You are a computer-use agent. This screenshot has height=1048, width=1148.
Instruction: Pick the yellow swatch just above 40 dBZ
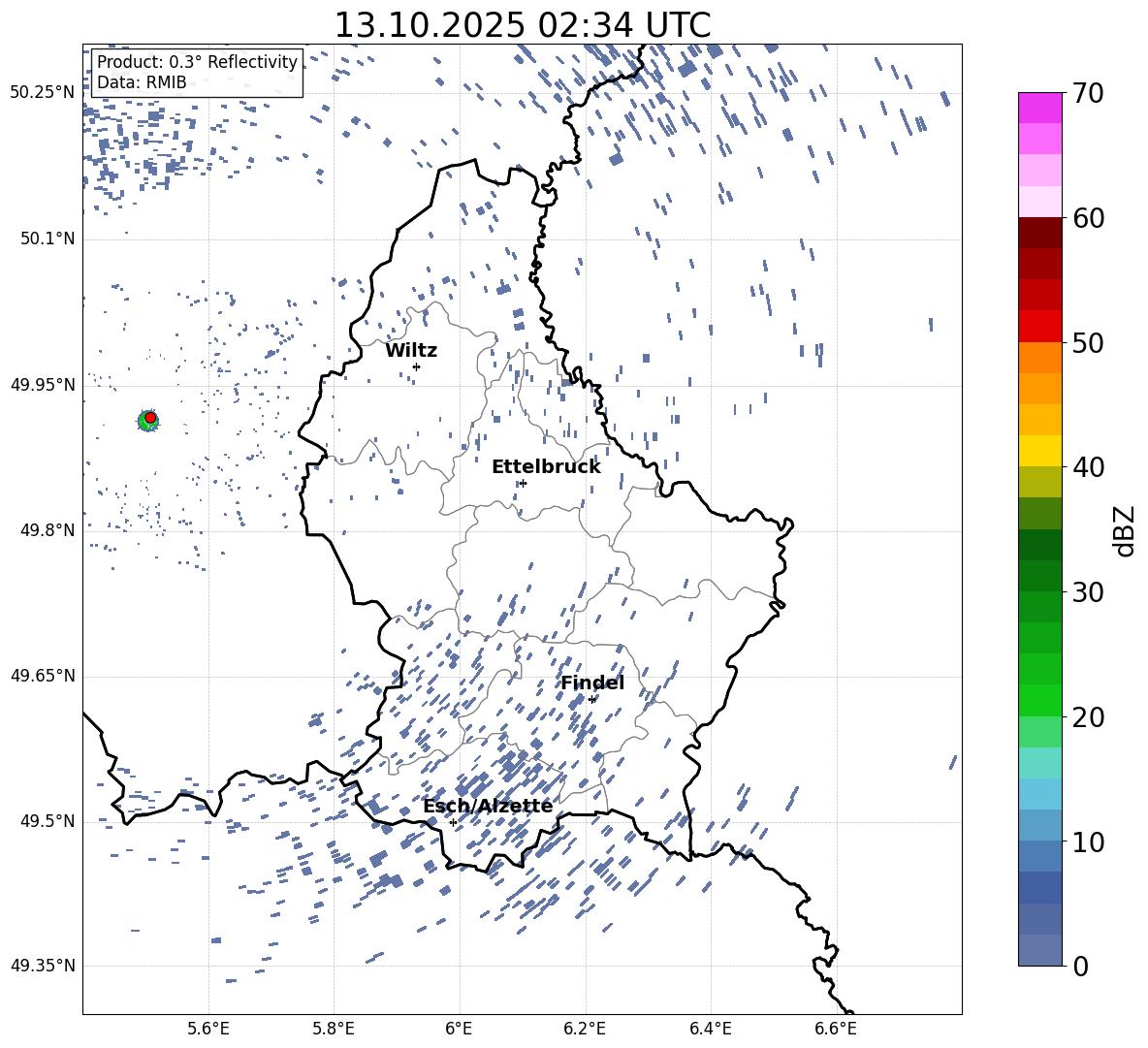point(1040,451)
